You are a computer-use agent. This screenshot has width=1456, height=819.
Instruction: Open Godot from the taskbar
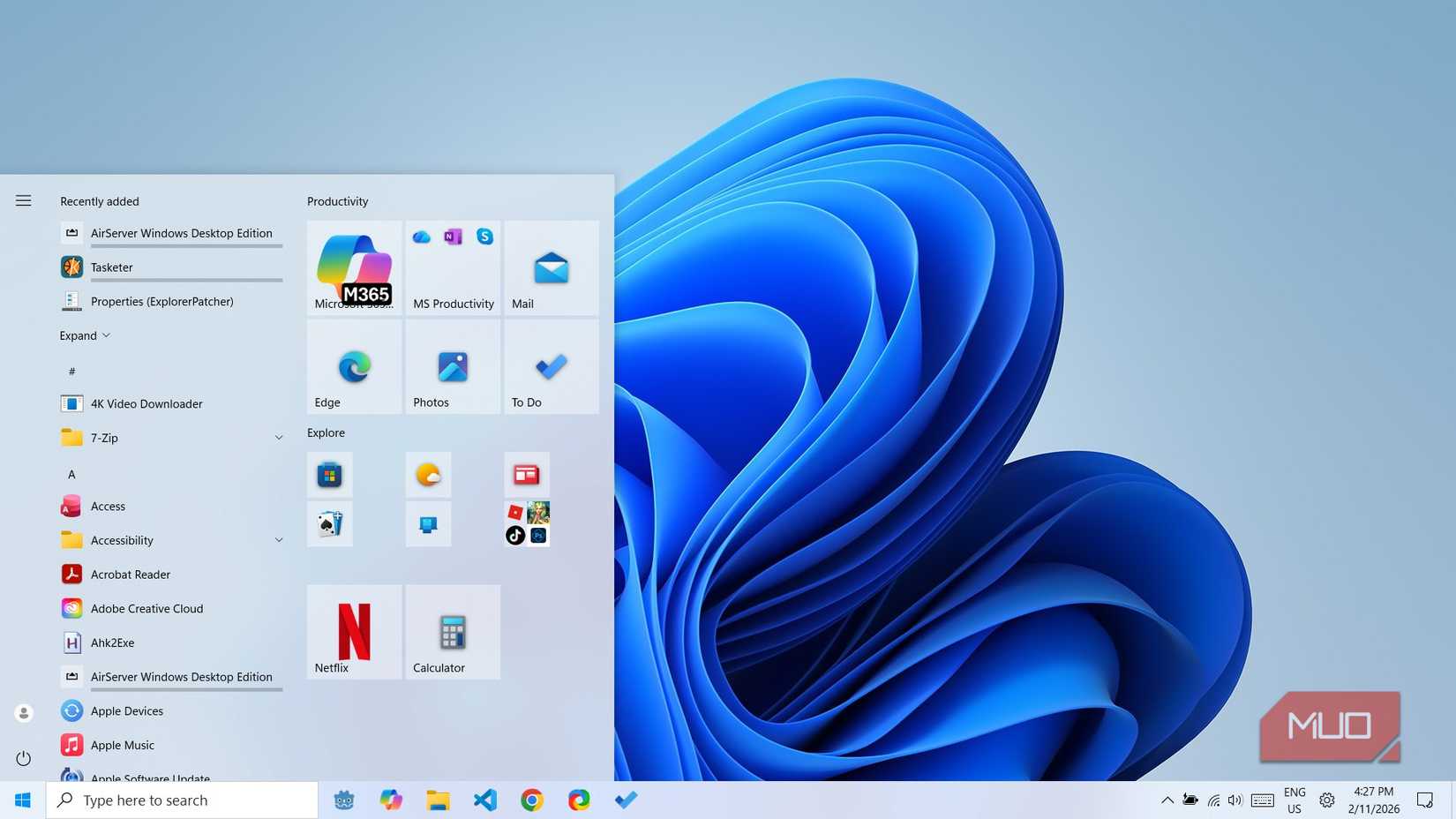(x=343, y=800)
